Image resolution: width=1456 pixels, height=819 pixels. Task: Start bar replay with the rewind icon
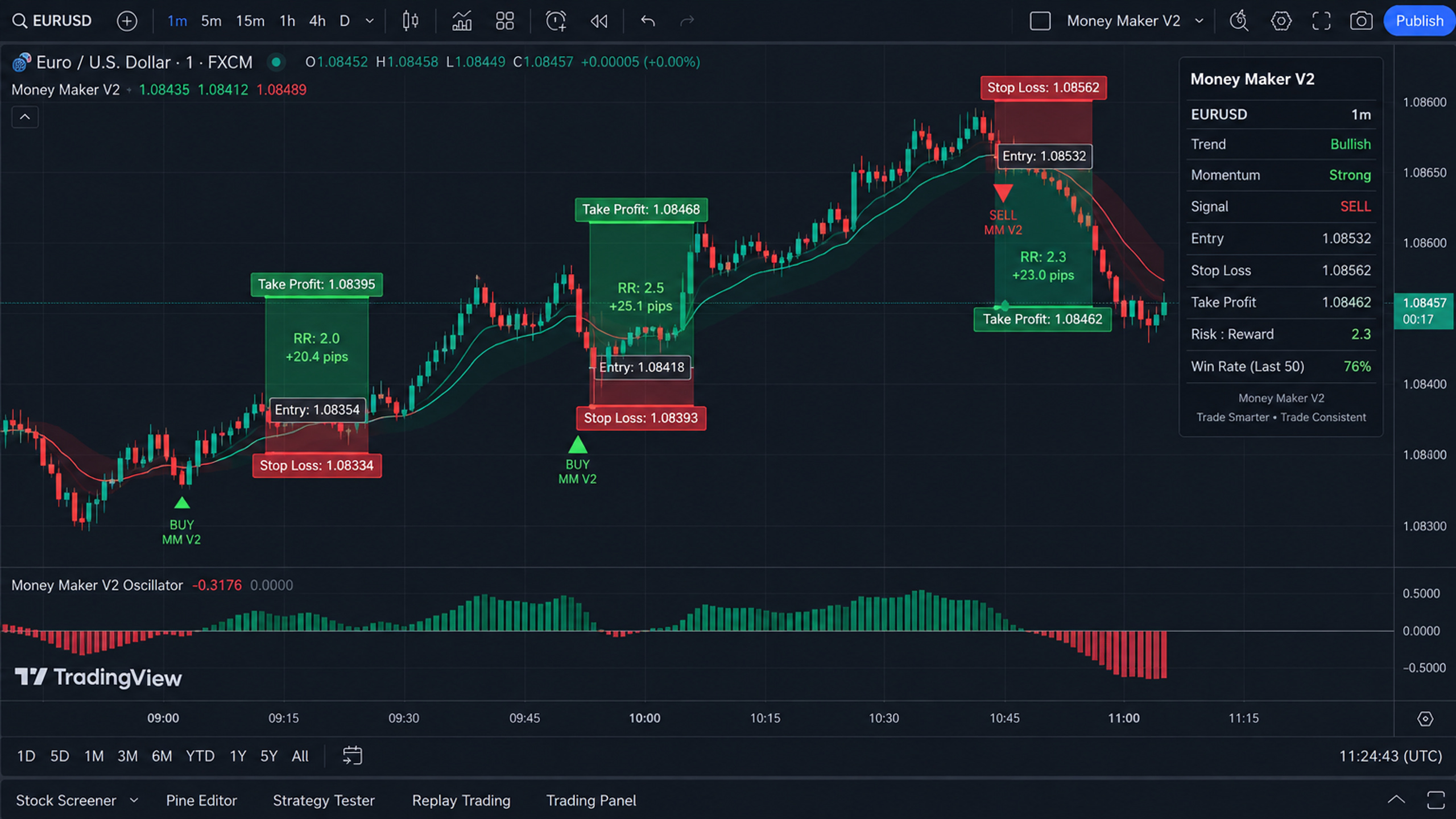[599, 21]
